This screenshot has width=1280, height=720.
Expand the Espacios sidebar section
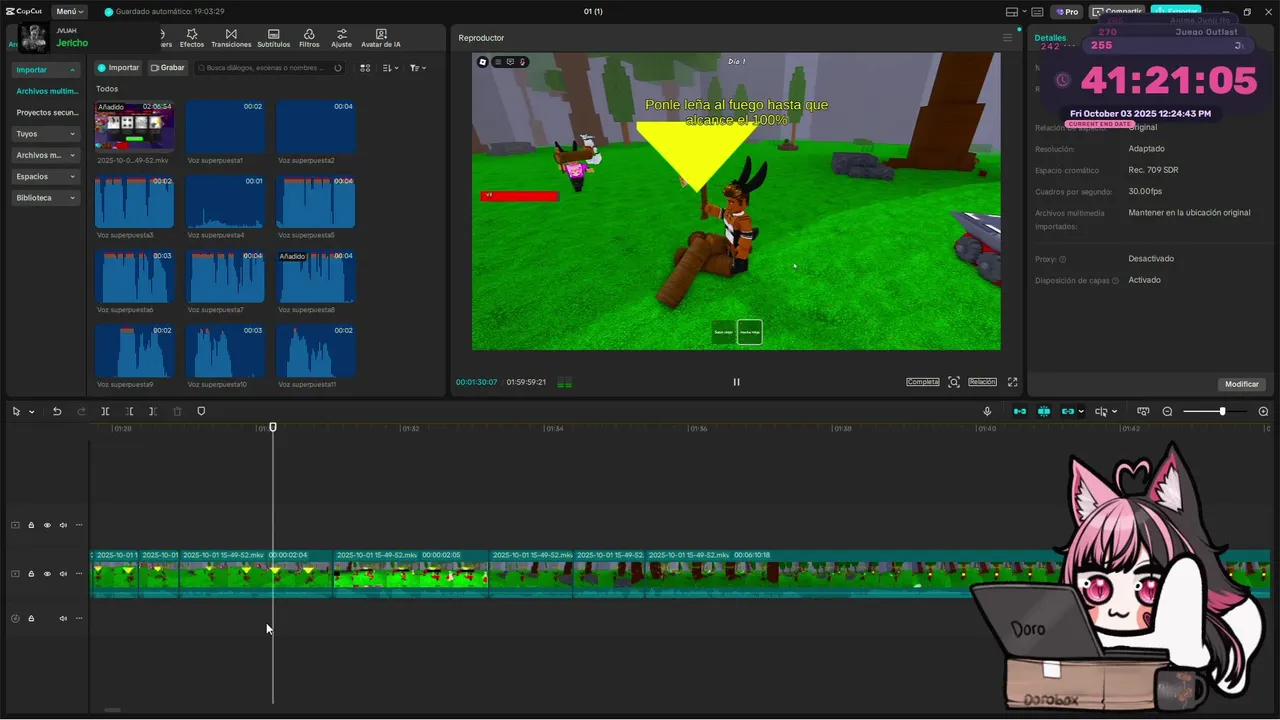coord(46,177)
